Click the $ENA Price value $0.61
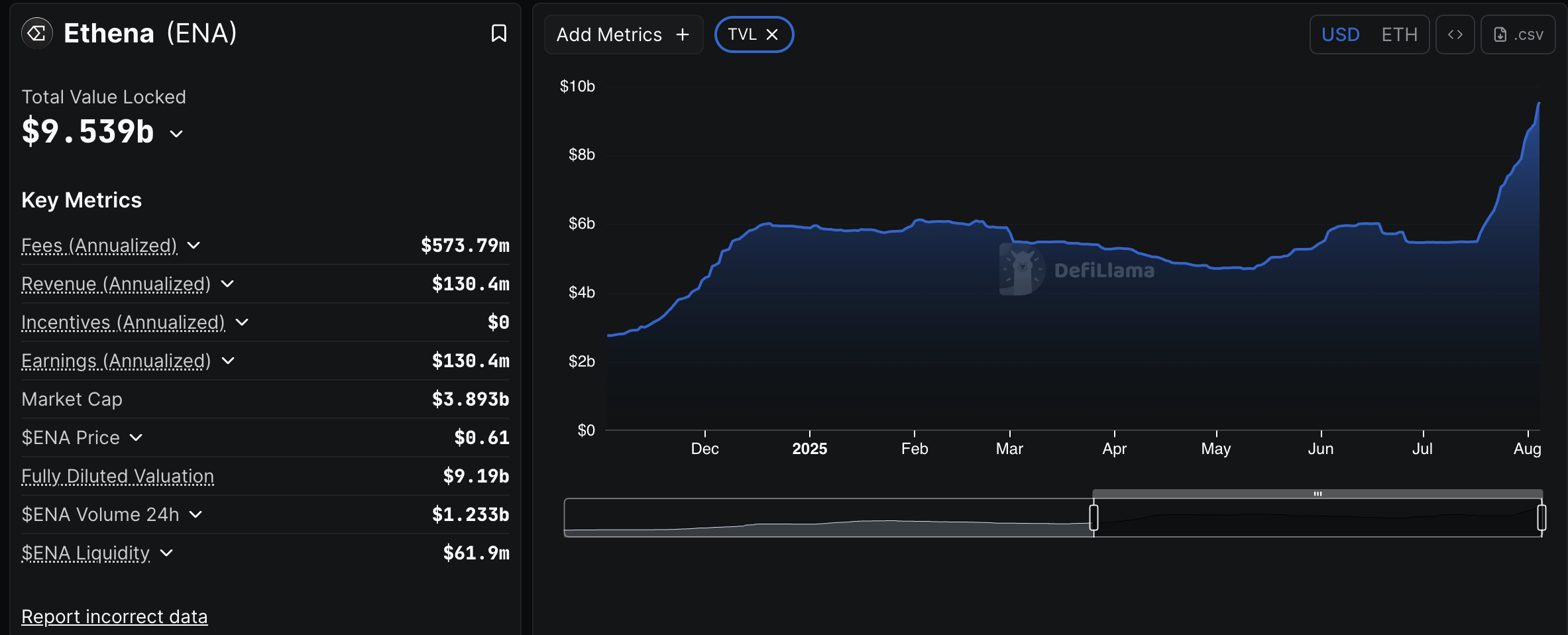The image size is (1568, 635). 482,437
